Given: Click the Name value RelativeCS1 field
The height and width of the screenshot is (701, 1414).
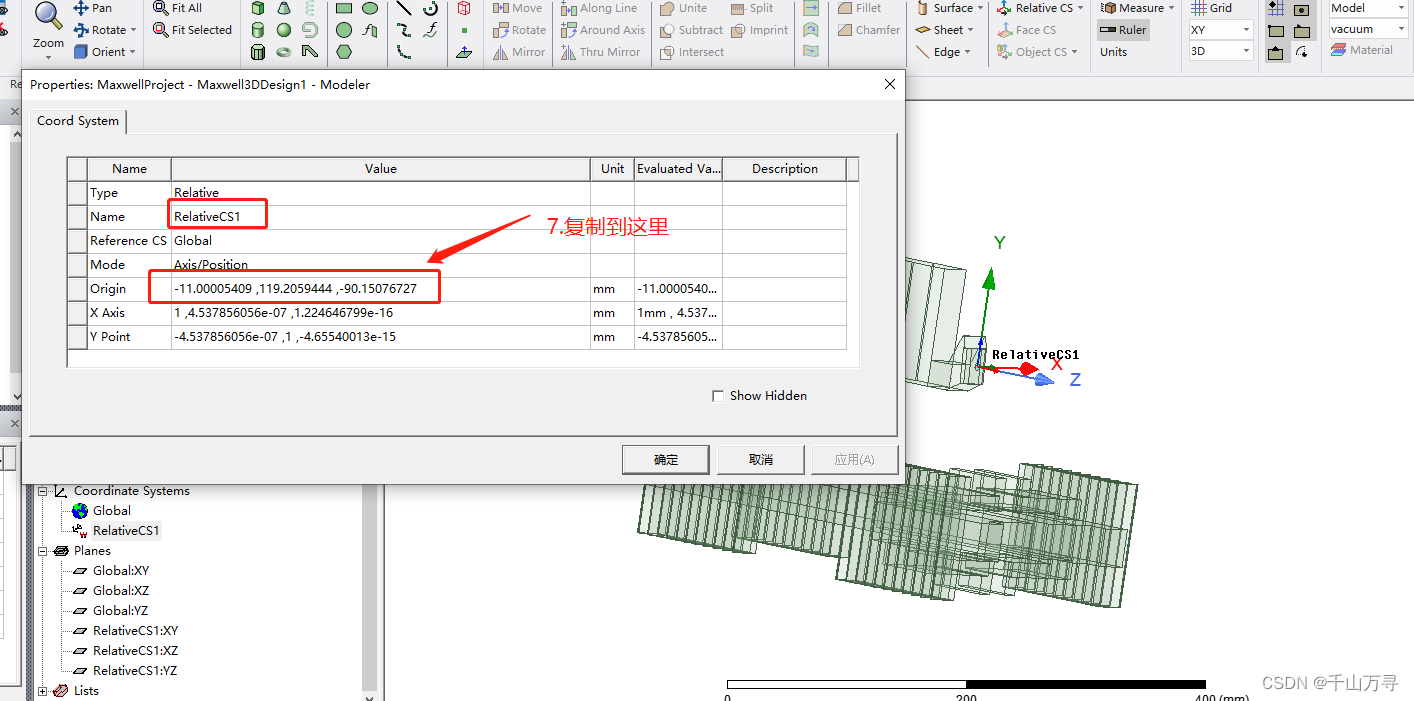Looking at the screenshot, I should click(x=381, y=217).
